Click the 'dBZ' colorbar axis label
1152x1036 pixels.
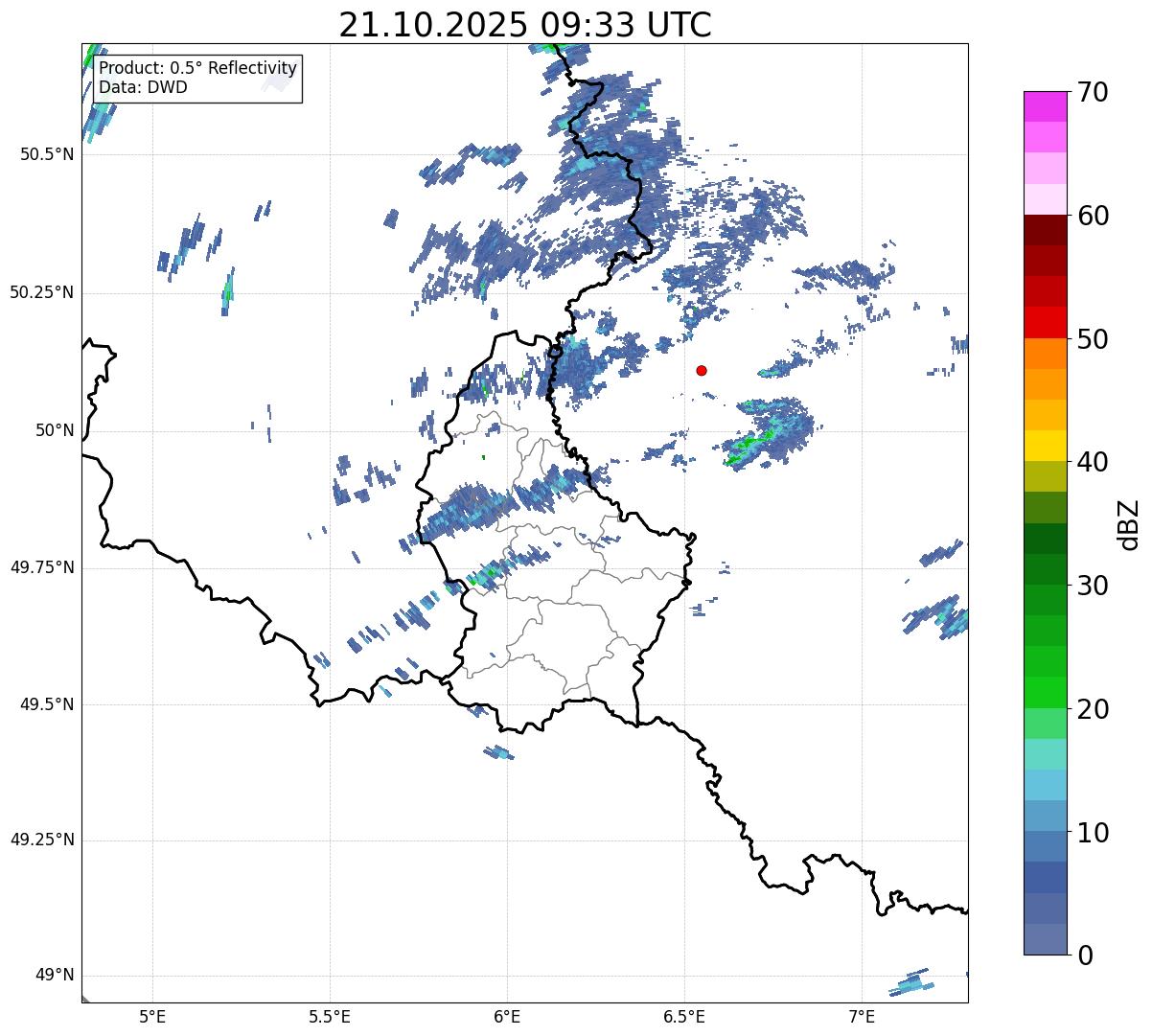coord(1129,524)
